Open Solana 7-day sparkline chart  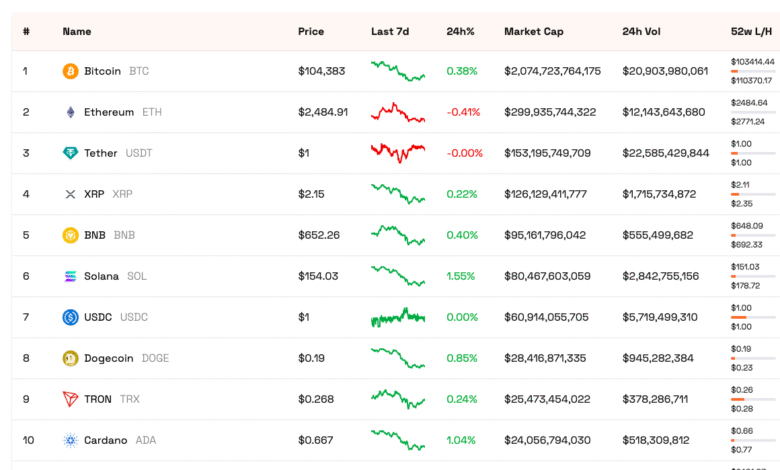click(398, 276)
